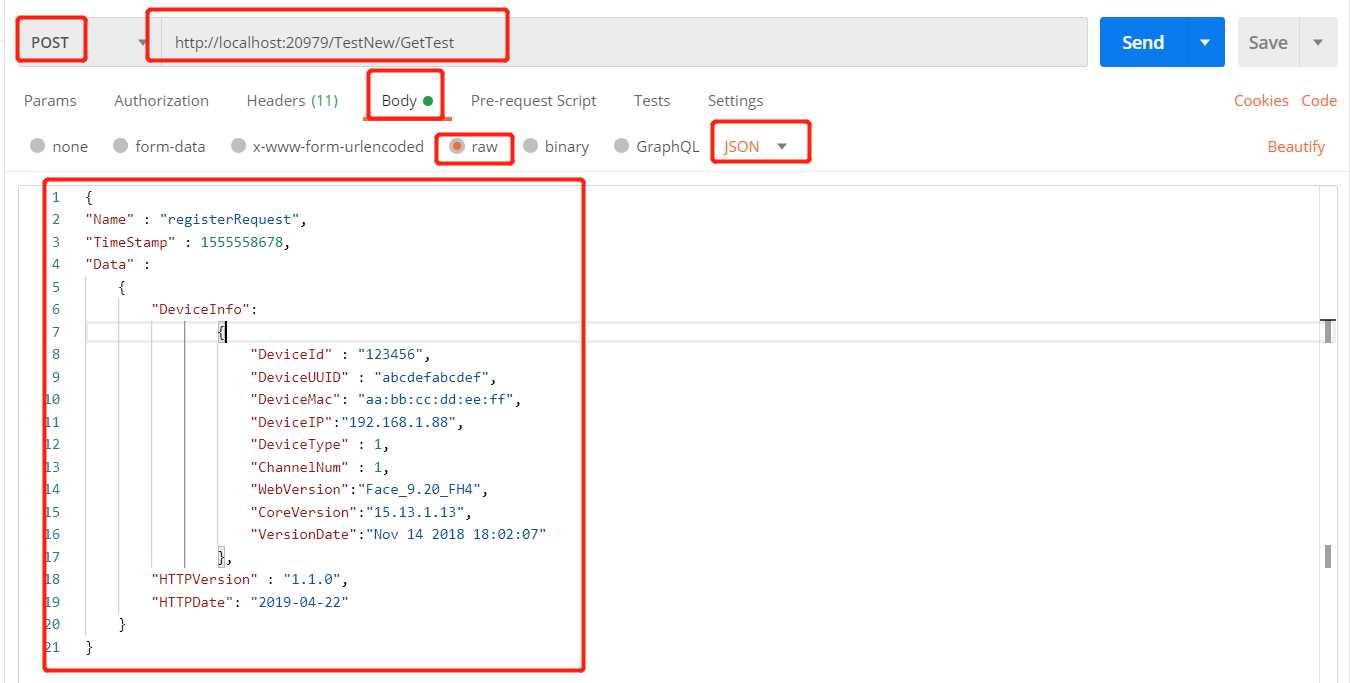Click the Beautify link
Screen dimensions: 1350x683
click(x=1296, y=146)
